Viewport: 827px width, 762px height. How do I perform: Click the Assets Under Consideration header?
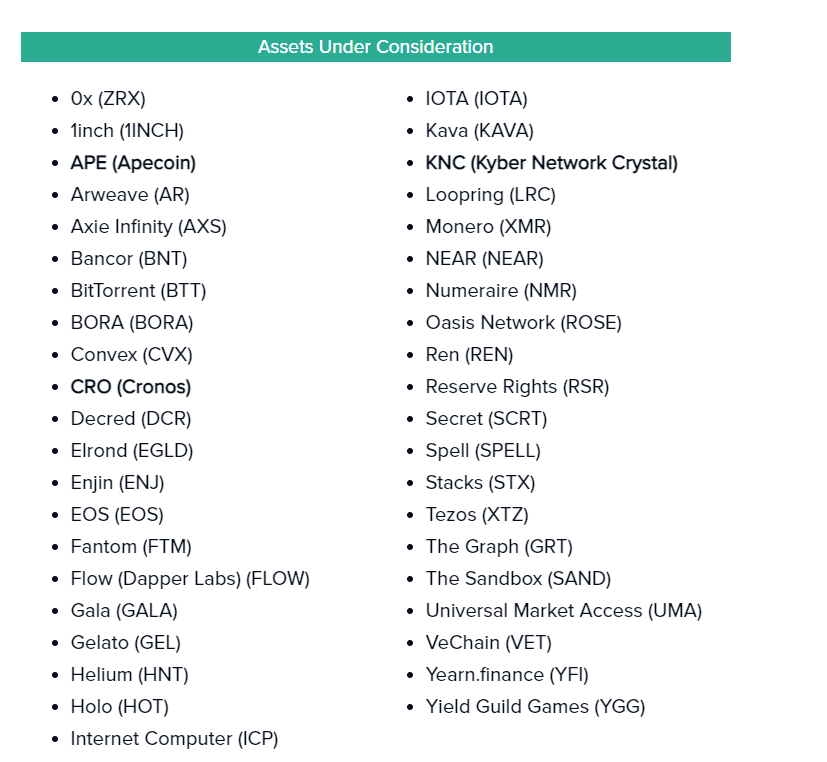click(375, 47)
